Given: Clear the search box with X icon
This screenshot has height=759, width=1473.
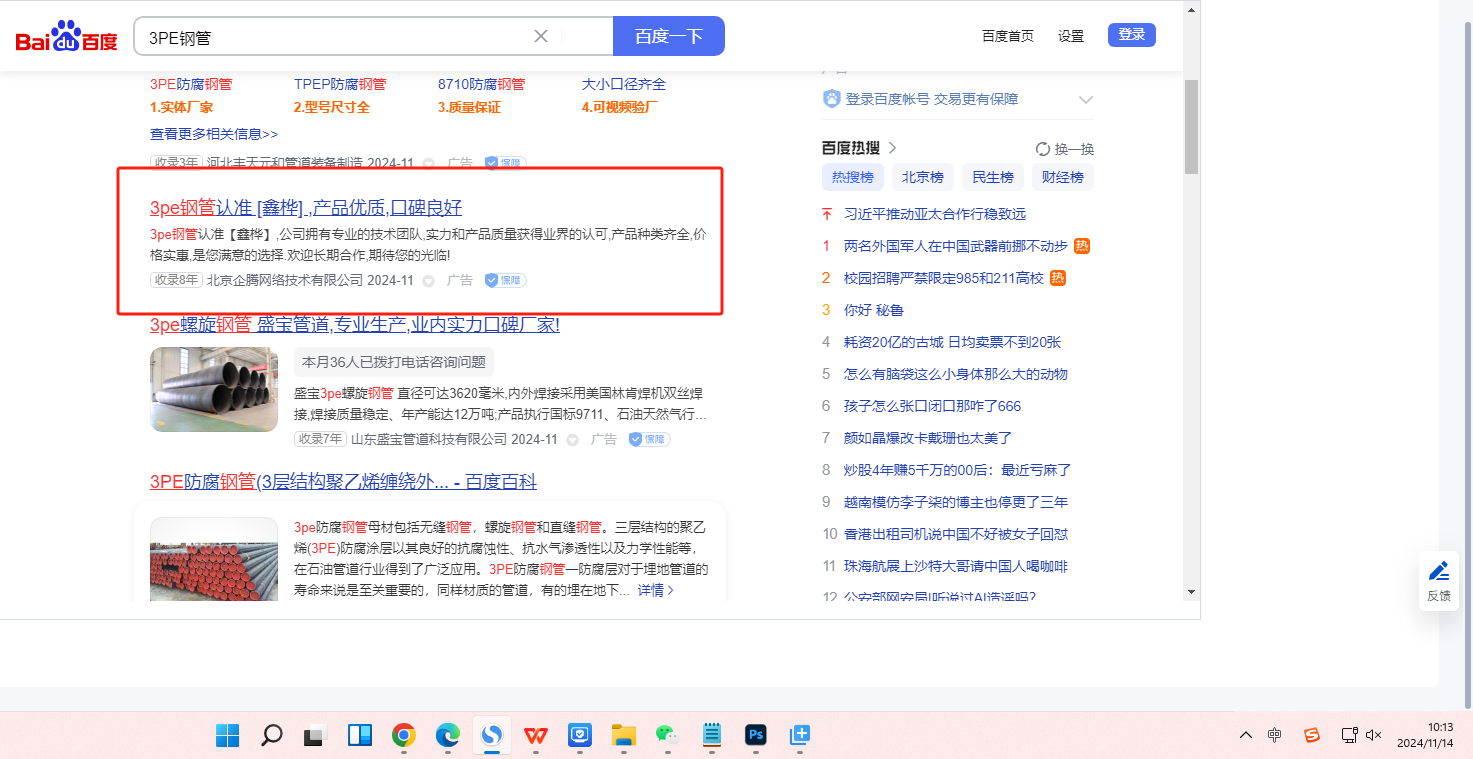Looking at the screenshot, I should pos(541,36).
